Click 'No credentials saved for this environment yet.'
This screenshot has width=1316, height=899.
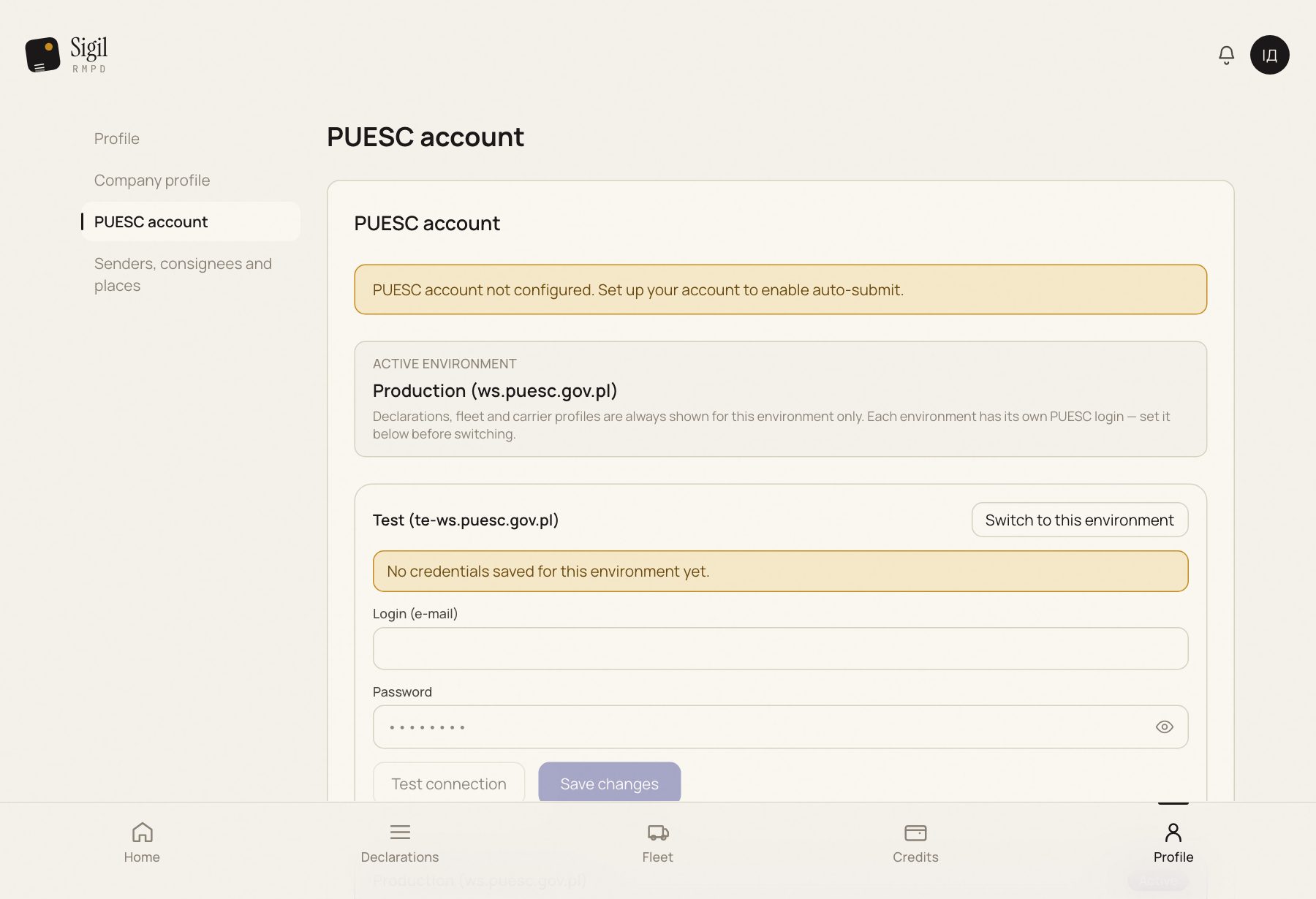pyautogui.click(x=780, y=571)
